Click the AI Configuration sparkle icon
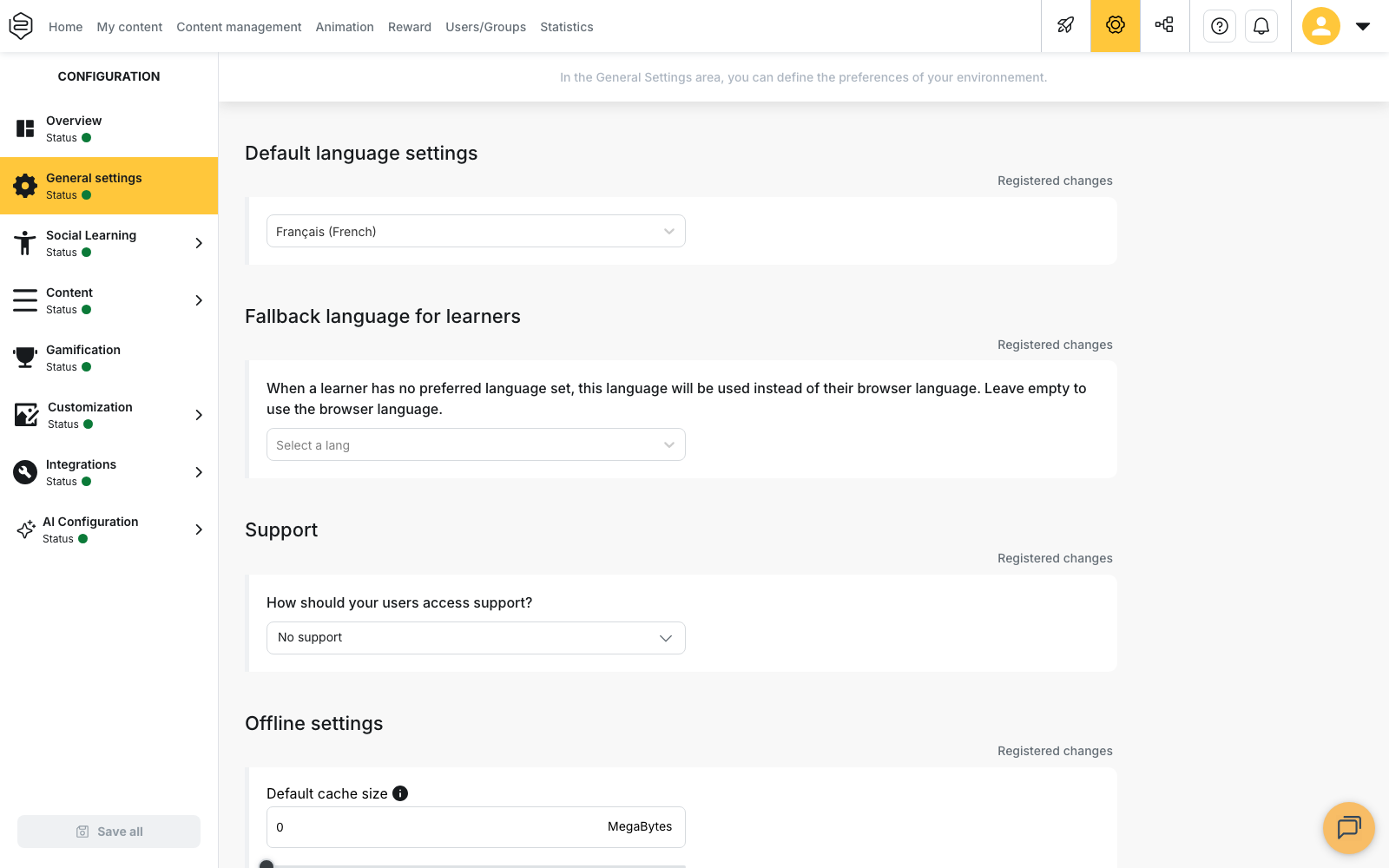 [x=26, y=529]
